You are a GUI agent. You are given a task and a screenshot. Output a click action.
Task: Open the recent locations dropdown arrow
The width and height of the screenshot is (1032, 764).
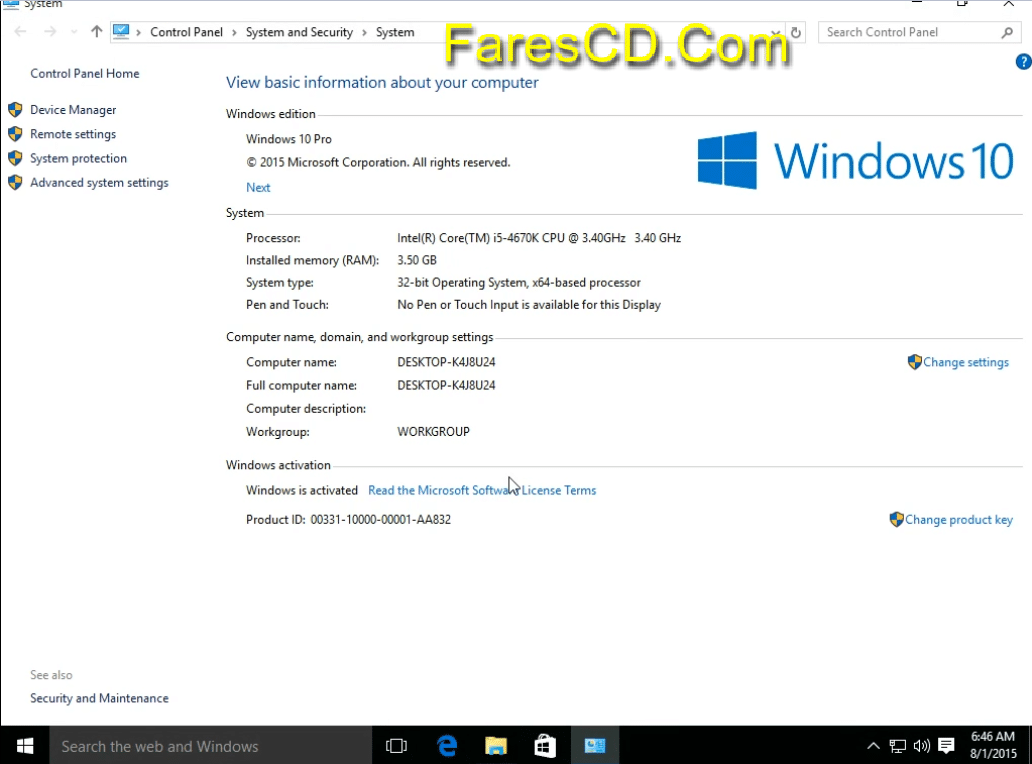tap(74, 32)
